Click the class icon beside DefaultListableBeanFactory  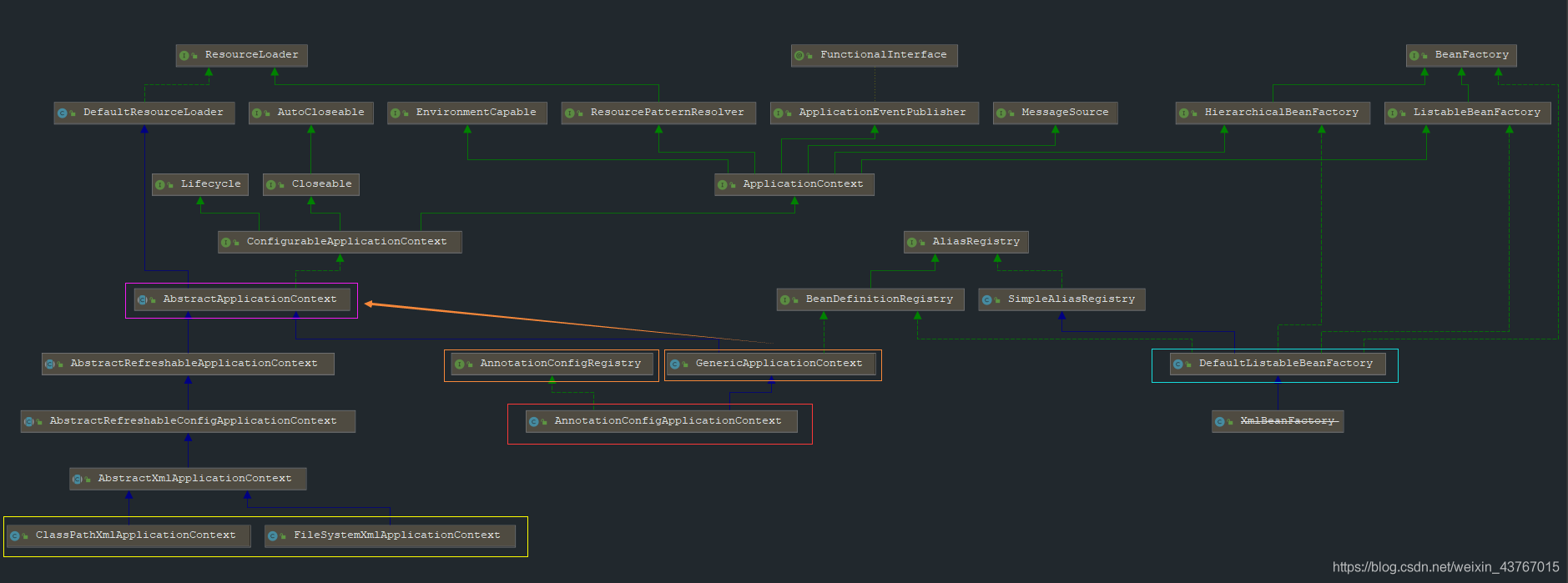pos(1178,364)
